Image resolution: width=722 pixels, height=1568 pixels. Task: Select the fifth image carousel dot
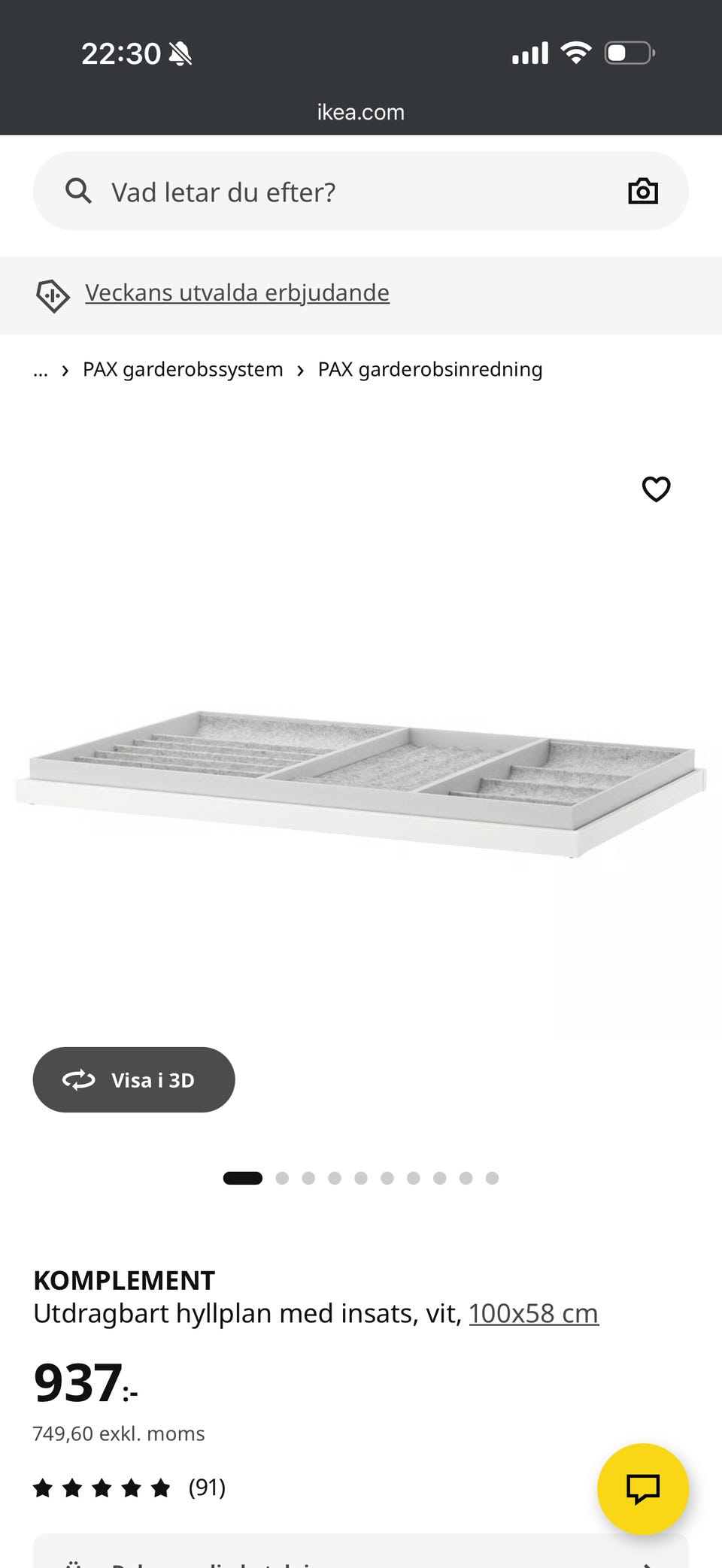(x=361, y=1178)
